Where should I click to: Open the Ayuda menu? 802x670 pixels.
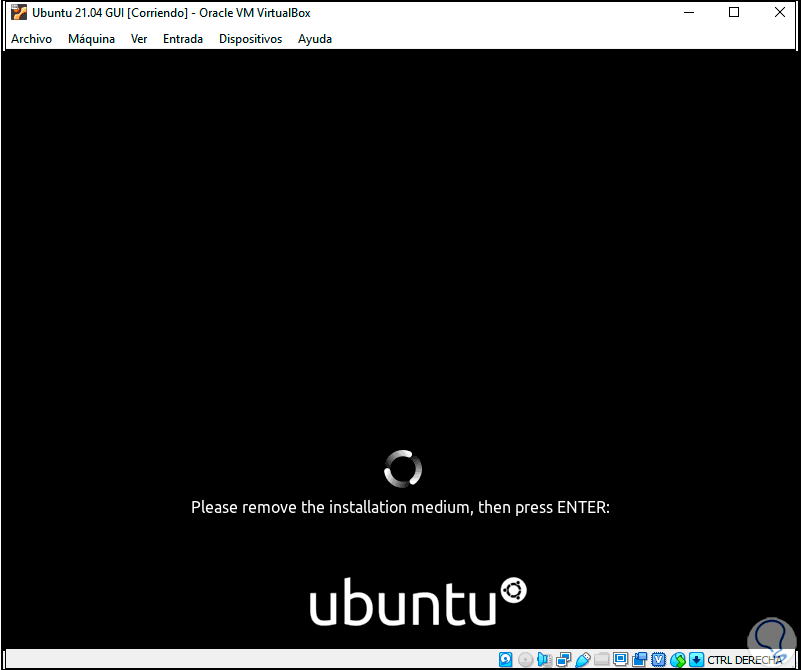pos(315,39)
